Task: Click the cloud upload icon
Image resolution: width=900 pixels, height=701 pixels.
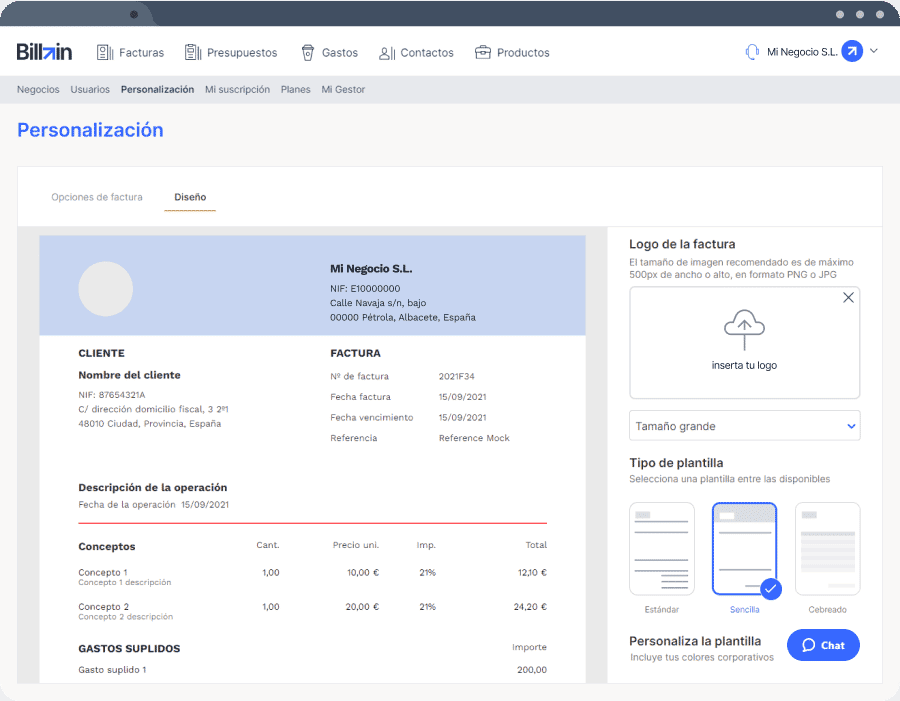Action: click(x=744, y=329)
